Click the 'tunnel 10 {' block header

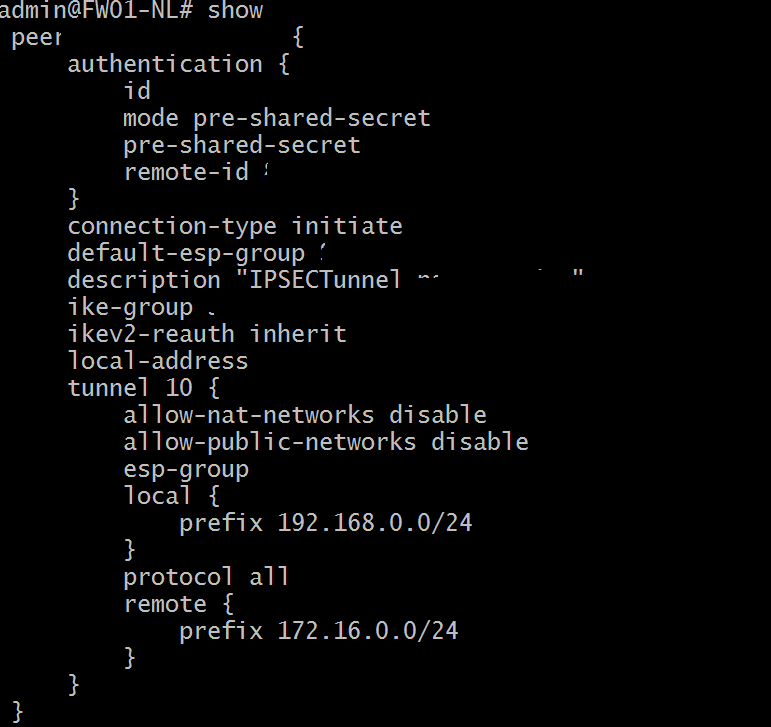(143, 388)
